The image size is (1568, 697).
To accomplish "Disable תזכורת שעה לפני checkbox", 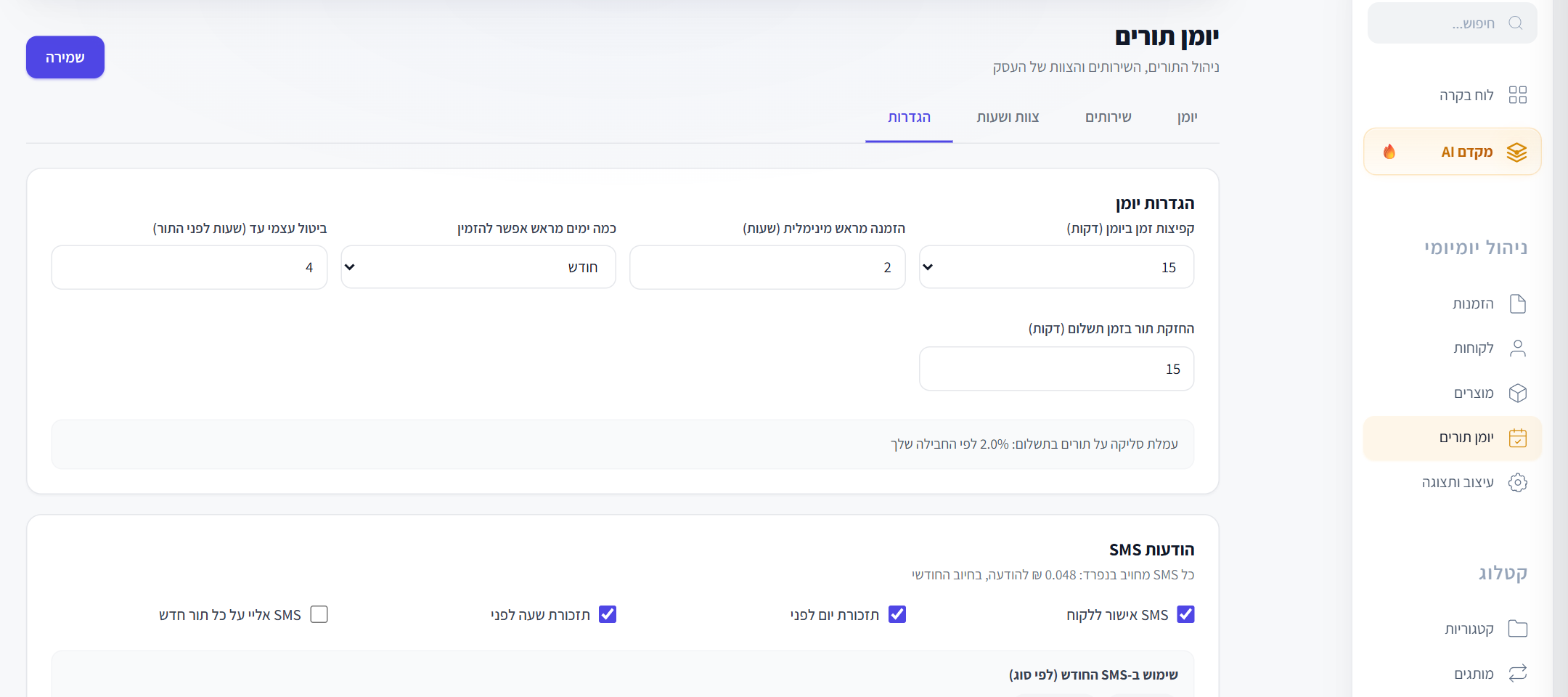I will tap(608, 614).
